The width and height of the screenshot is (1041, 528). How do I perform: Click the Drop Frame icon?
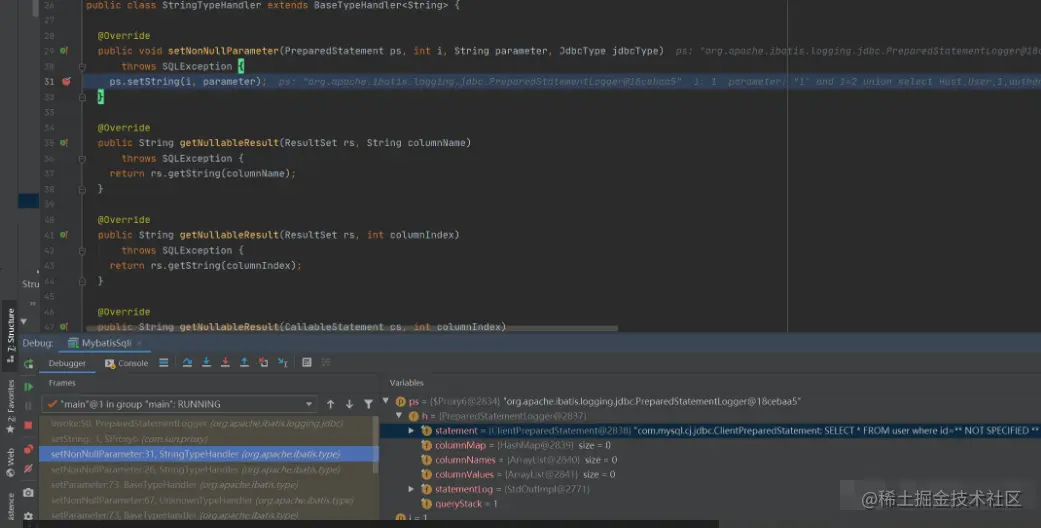(264, 363)
